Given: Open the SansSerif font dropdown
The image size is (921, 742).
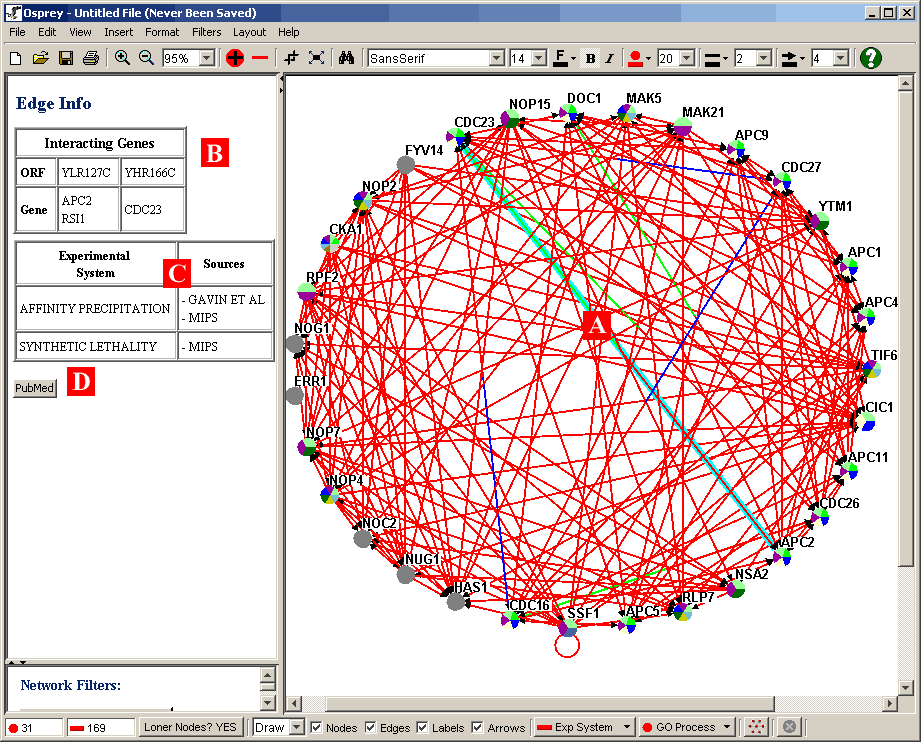Looking at the screenshot, I should (496, 59).
